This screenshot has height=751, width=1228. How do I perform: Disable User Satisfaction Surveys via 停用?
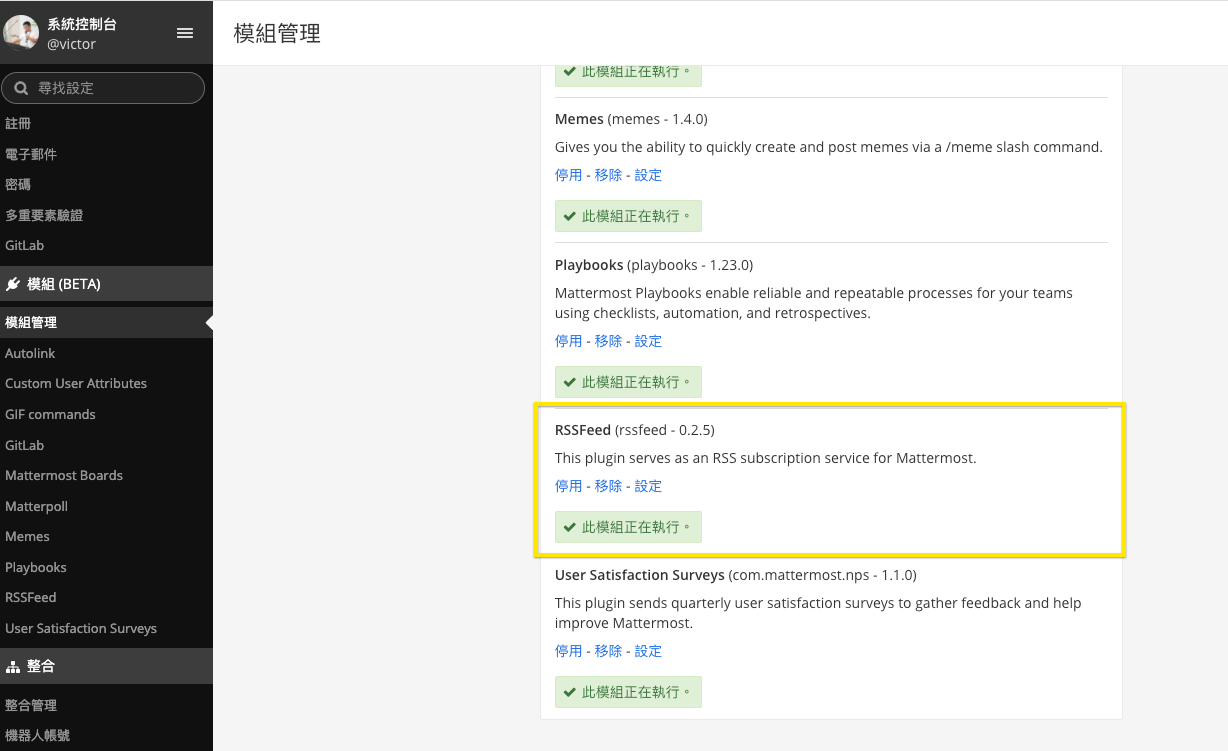coord(568,651)
